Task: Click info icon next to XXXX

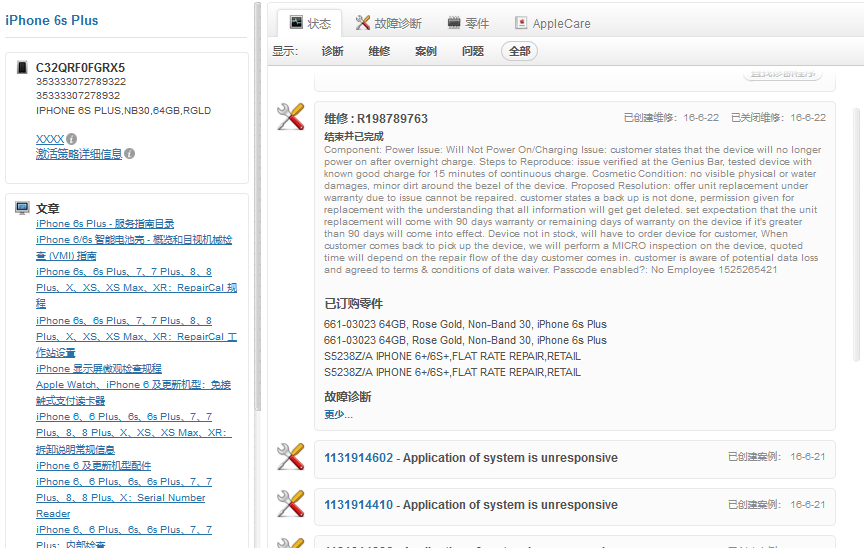Action: point(72,139)
